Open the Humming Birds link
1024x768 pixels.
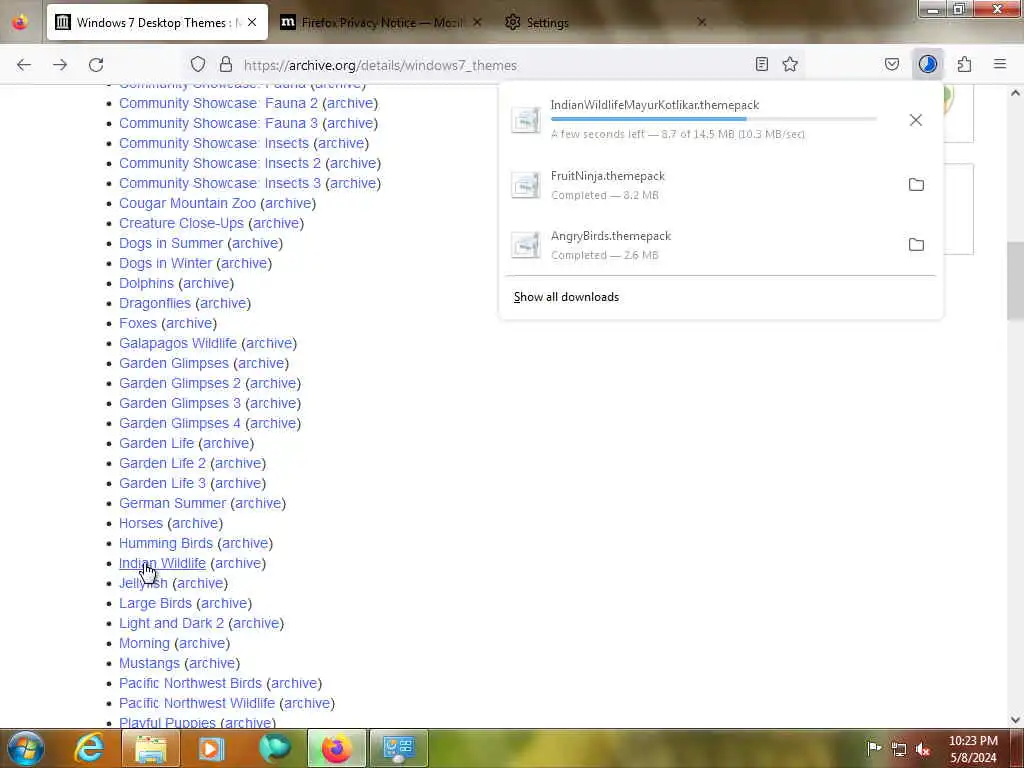coord(166,543)
